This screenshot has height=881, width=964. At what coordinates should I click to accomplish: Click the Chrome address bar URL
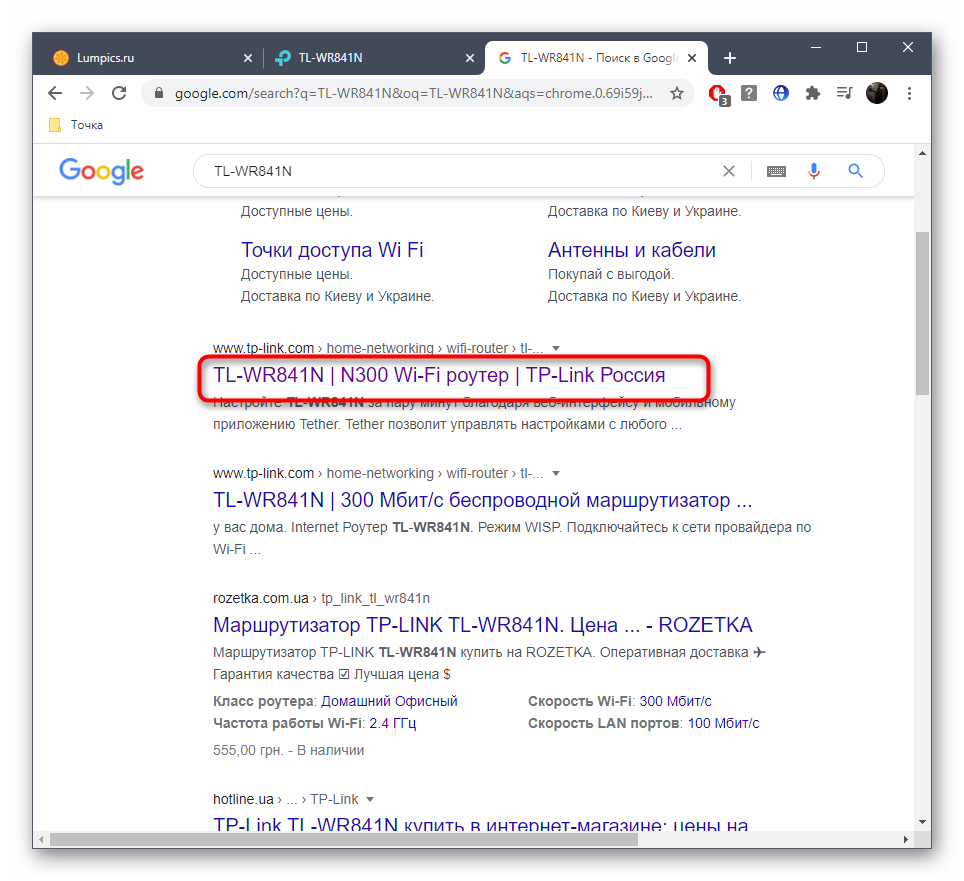(x=414, y=93)
